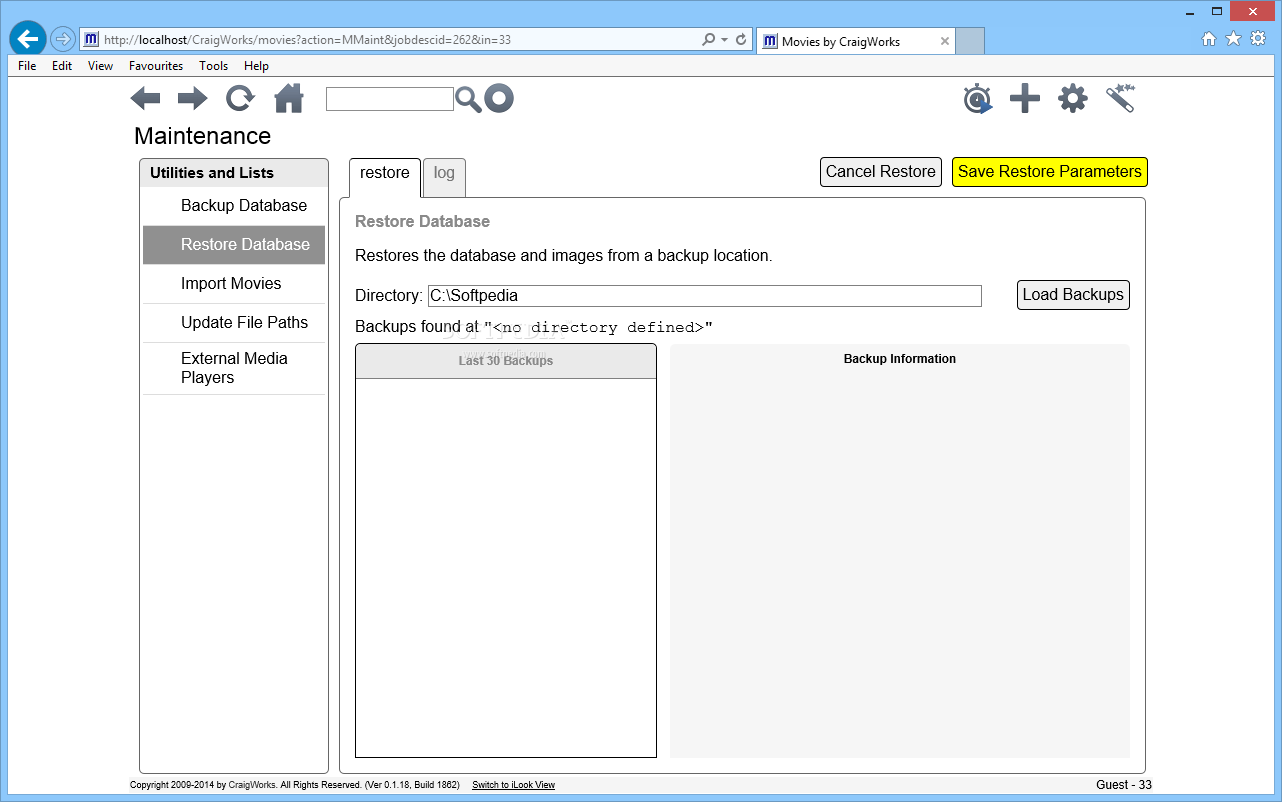Click the Load Backups button
The height and width of the screenshot is (802, 1282).
click(x=1073, y=295)
